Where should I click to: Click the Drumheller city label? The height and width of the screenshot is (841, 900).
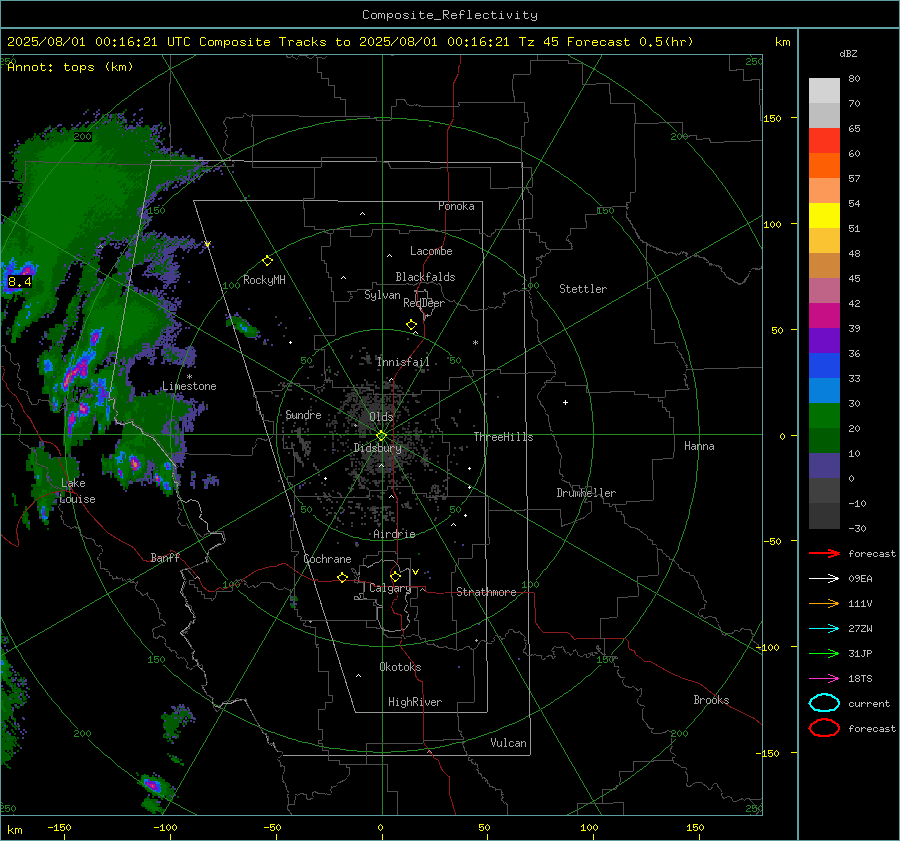tap(586, 493)
